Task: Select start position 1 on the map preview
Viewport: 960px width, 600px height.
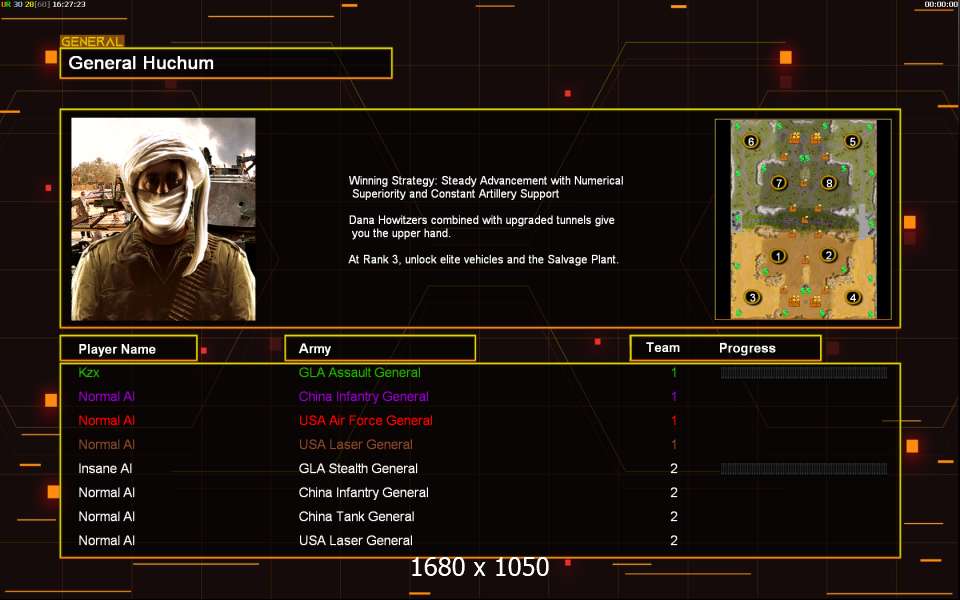Action: pyautogui.click(x=778, y=256)
